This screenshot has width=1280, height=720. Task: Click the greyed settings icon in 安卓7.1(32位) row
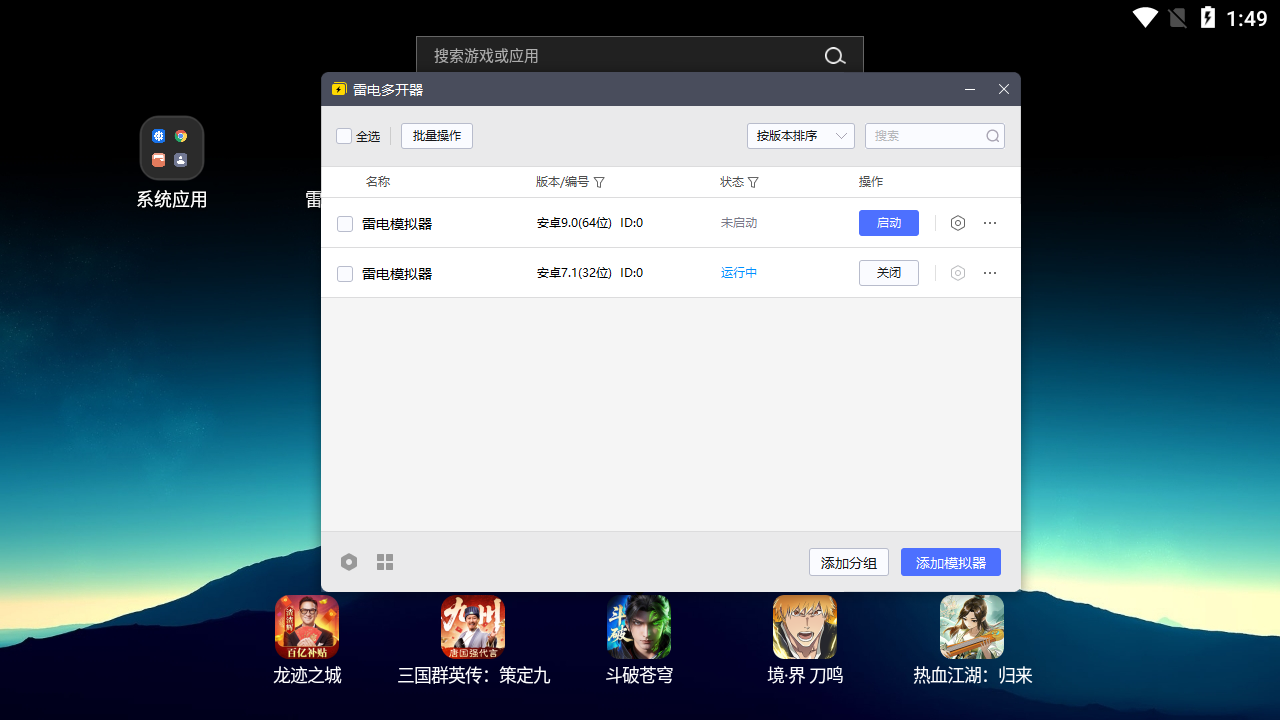point(958,273)
